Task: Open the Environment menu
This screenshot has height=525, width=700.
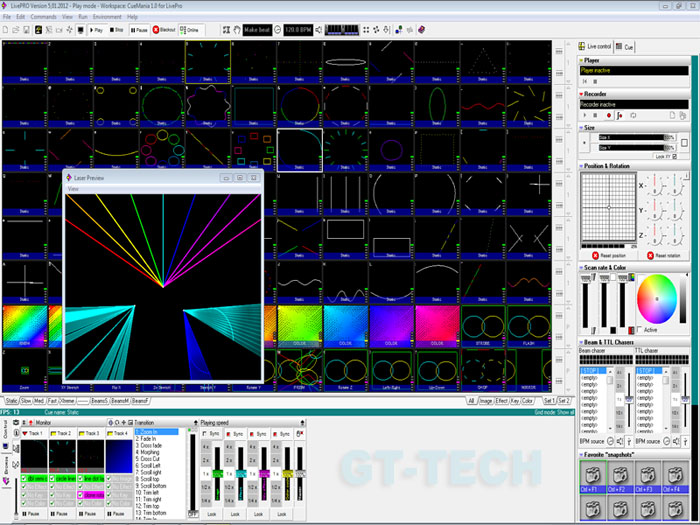Action: 107,17
